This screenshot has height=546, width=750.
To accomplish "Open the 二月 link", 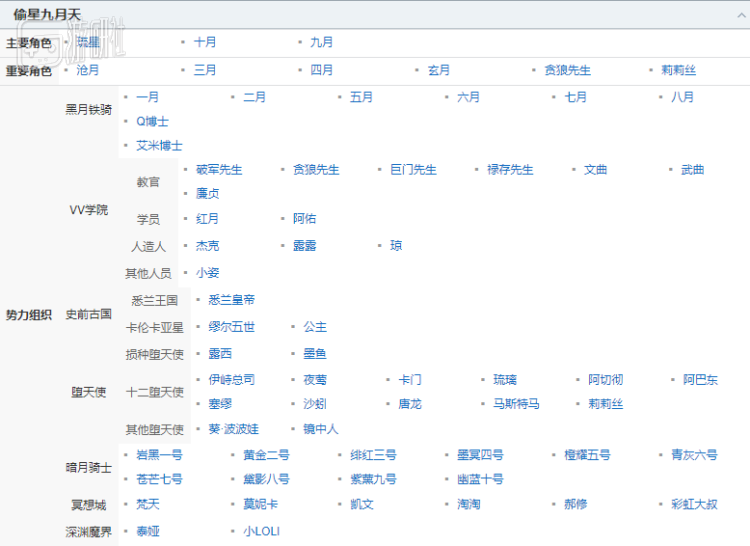I will pyautogui.click(x=254, y=97).
